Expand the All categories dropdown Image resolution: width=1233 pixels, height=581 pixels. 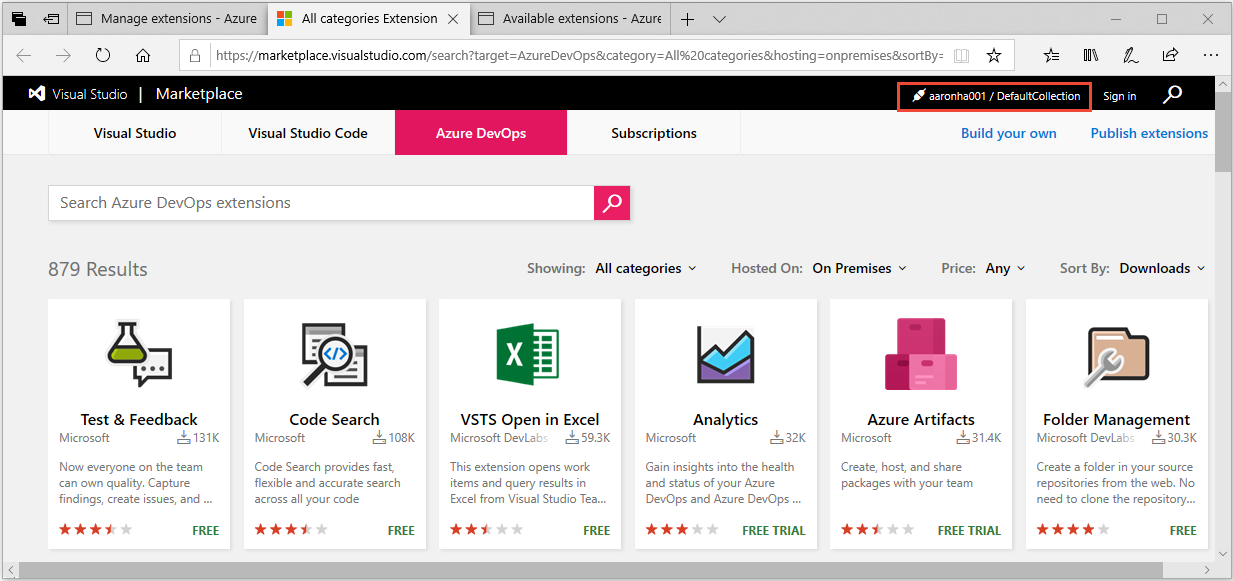pyautogui.click(x=646, y=268)
